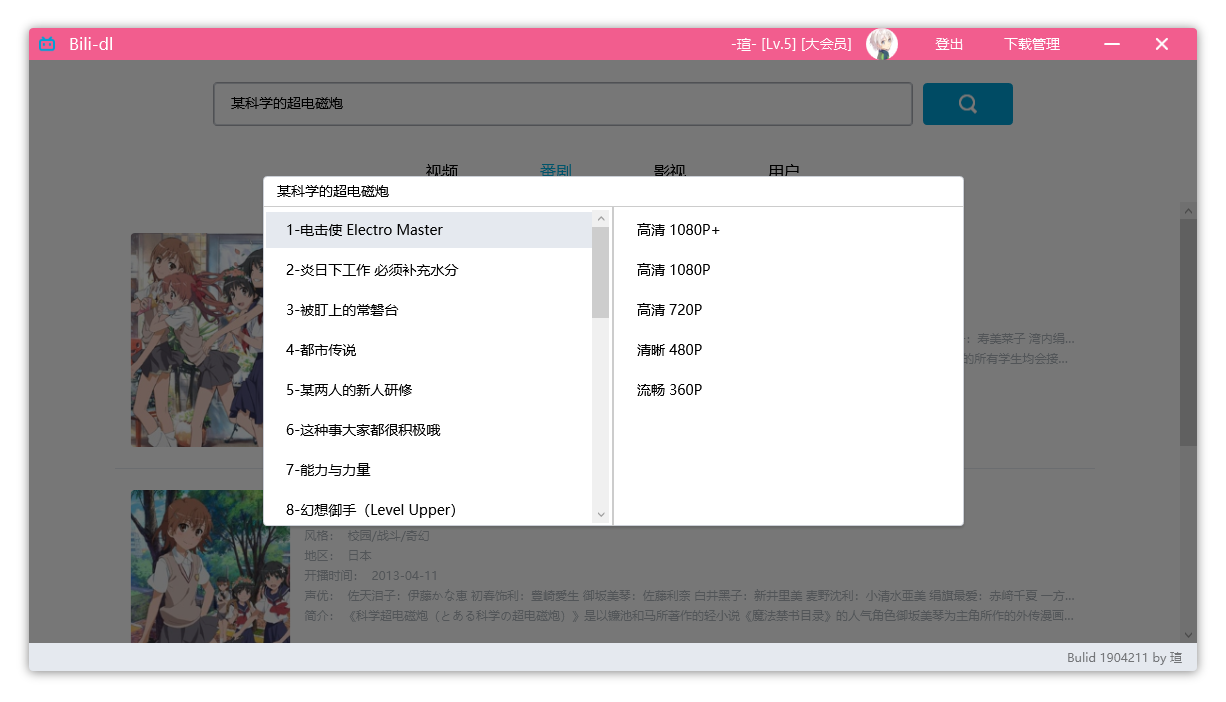Switch to the 视频 tab

coord(442,170)
